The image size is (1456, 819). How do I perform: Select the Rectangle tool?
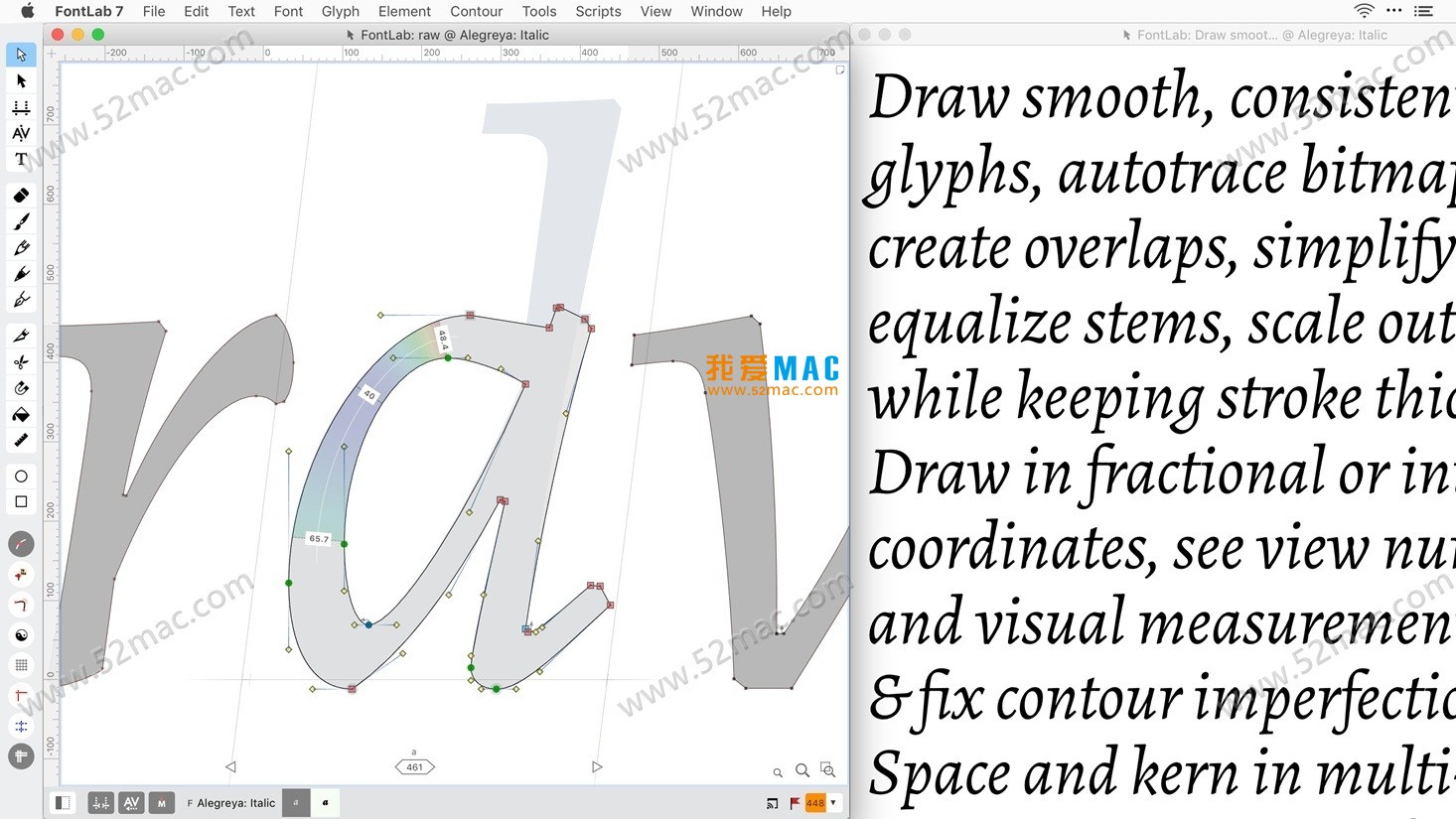(21, 502)
